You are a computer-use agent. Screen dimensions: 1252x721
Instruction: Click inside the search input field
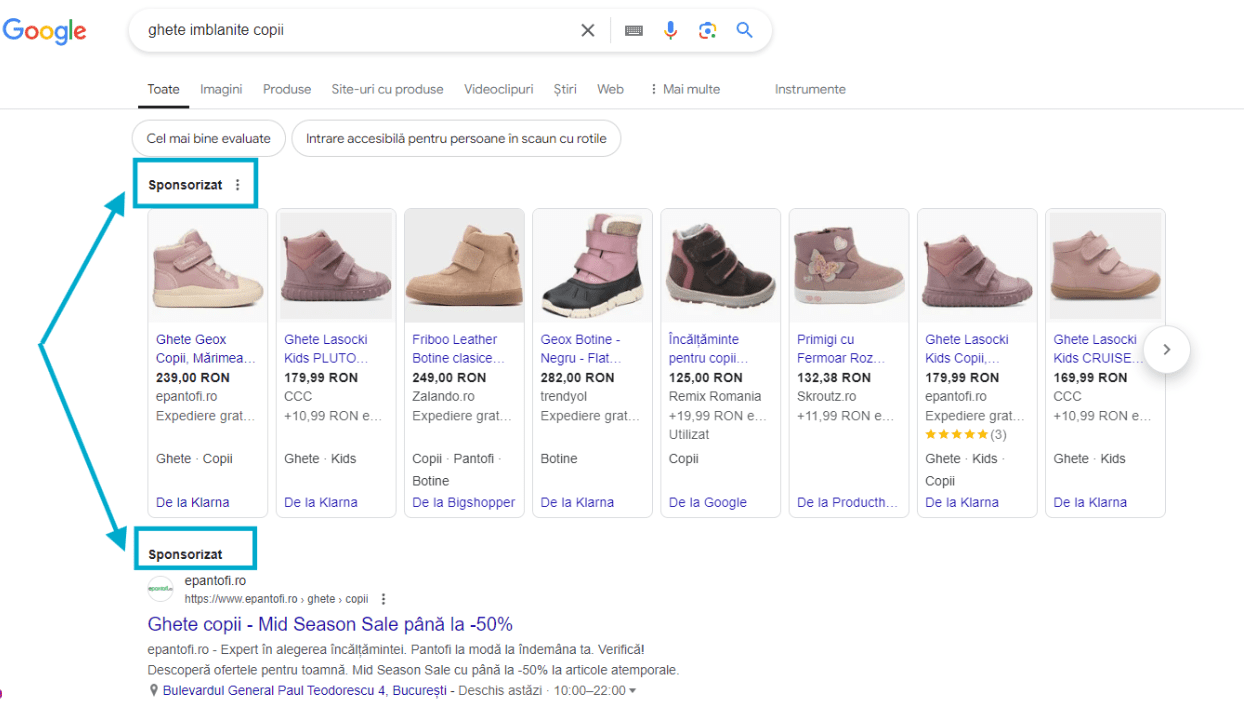tap(350, 30)
